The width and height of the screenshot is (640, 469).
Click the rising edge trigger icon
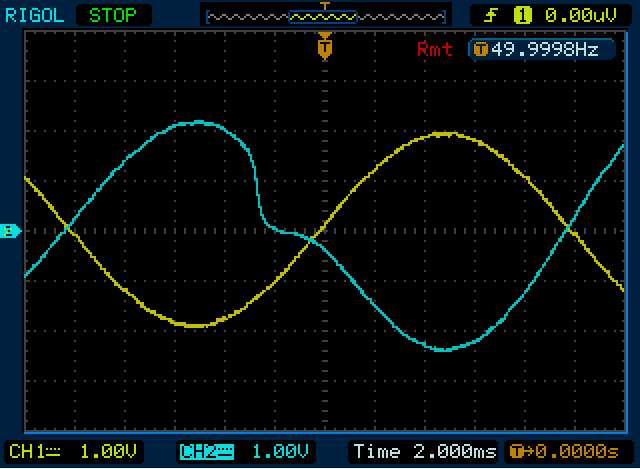491,16
